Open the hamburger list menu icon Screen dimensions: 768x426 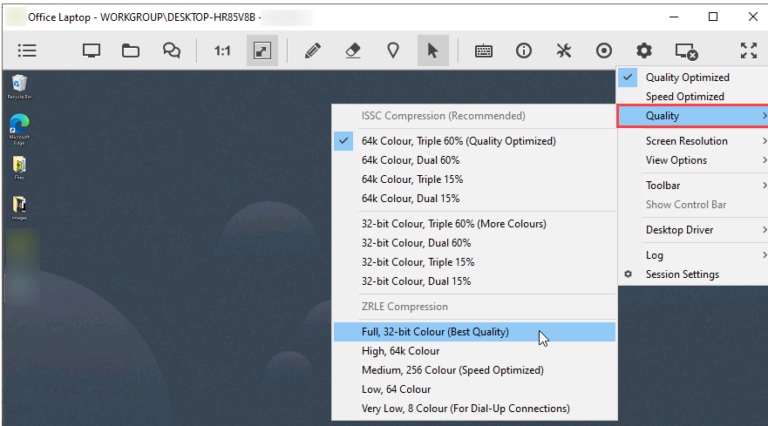(27, 50)
